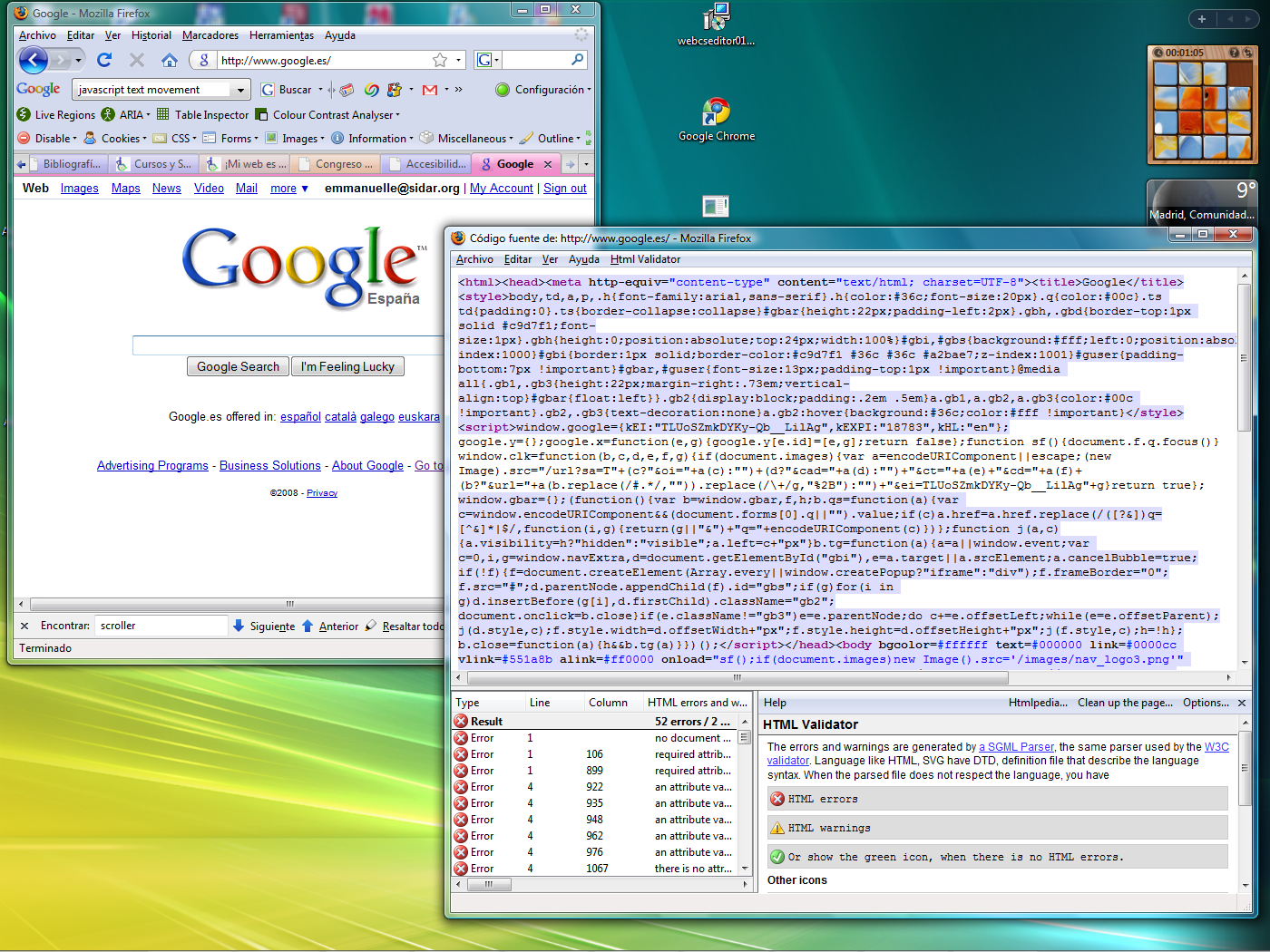1270x952 pixels.
Task: Close the Google tab
Action: pyautogui.click(x=548, y=164)
